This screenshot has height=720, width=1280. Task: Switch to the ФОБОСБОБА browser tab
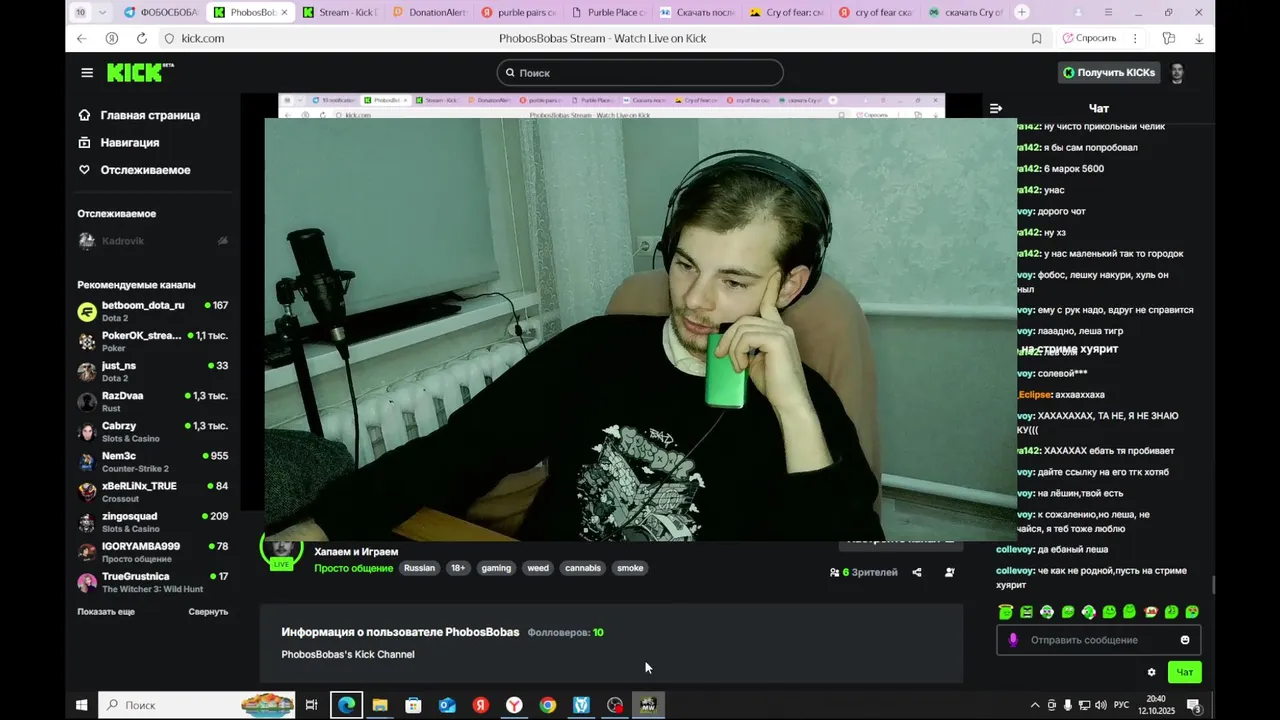(161, 12)
